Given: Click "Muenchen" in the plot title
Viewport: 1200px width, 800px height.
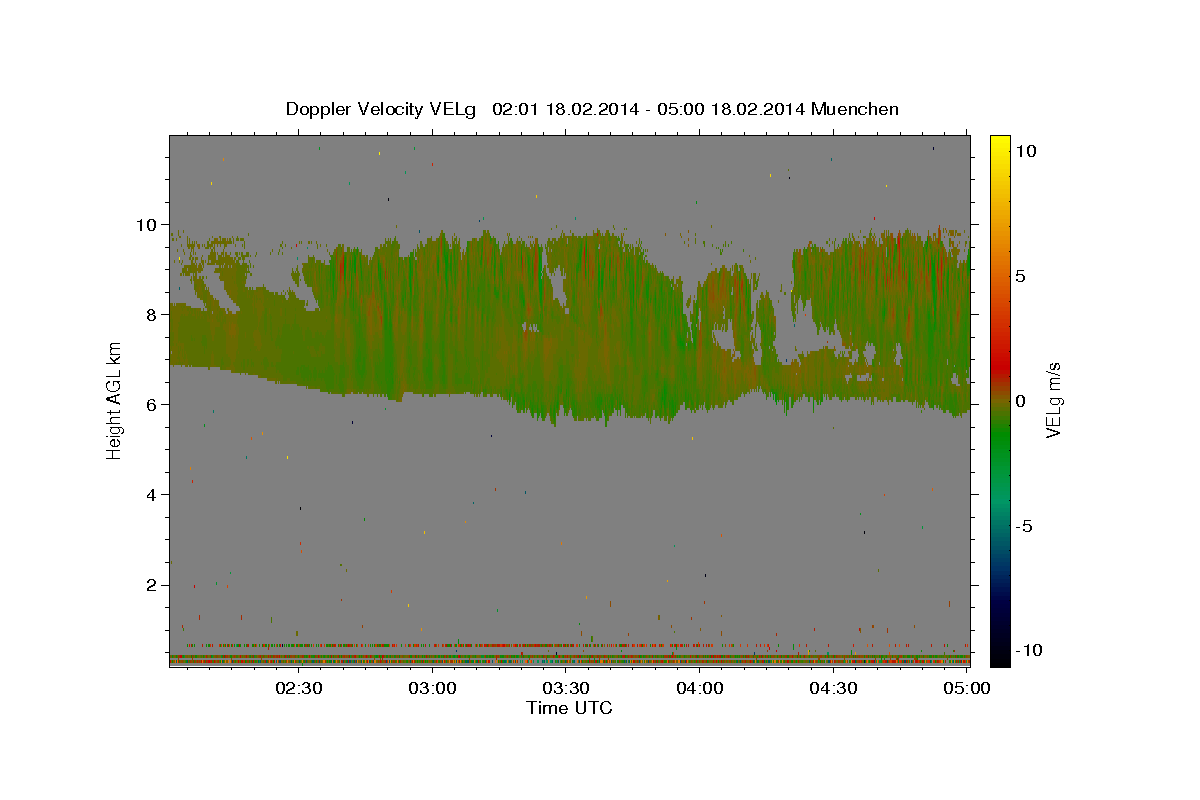Looking at the screenshot, I should [855, 109].
